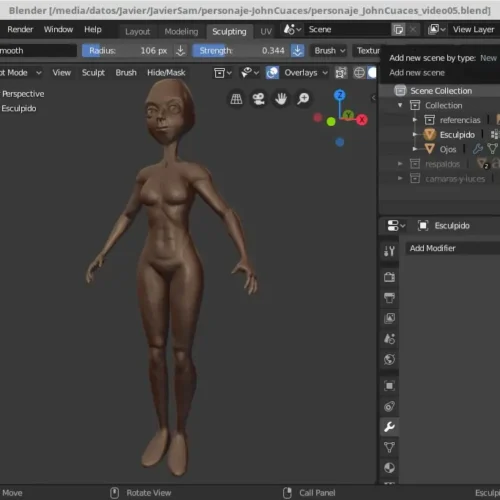Screen dimensions: 500x500
Task: Adjust the brush Strength slider
Action: coord(240,51)
